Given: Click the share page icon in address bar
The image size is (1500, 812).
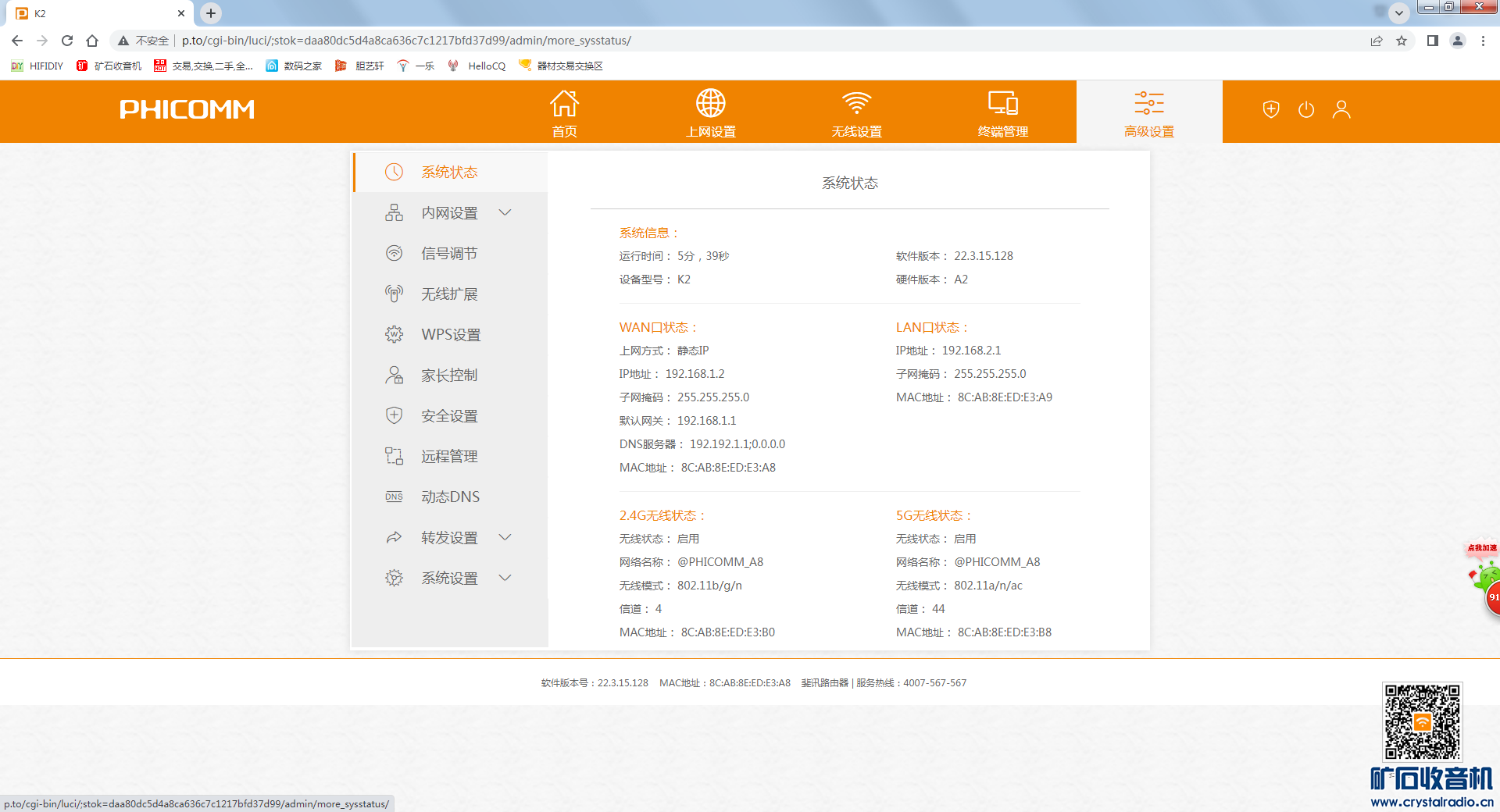Looking at the screenshot, I should [x=1377, y=41].
